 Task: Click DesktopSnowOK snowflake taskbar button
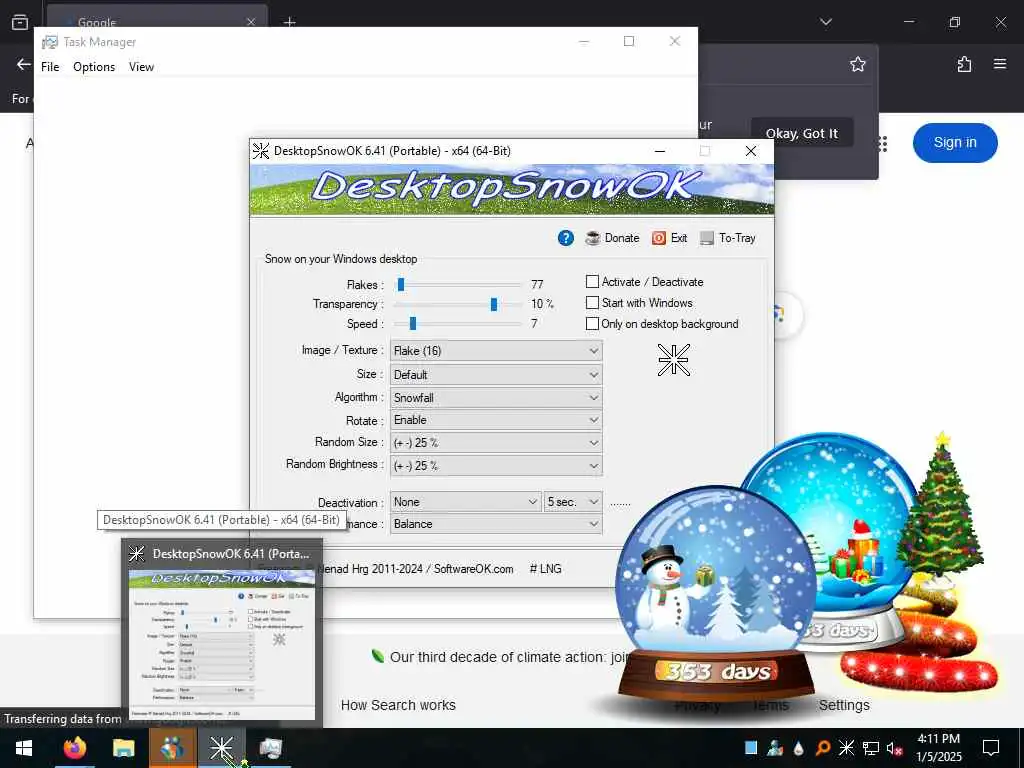221,748
